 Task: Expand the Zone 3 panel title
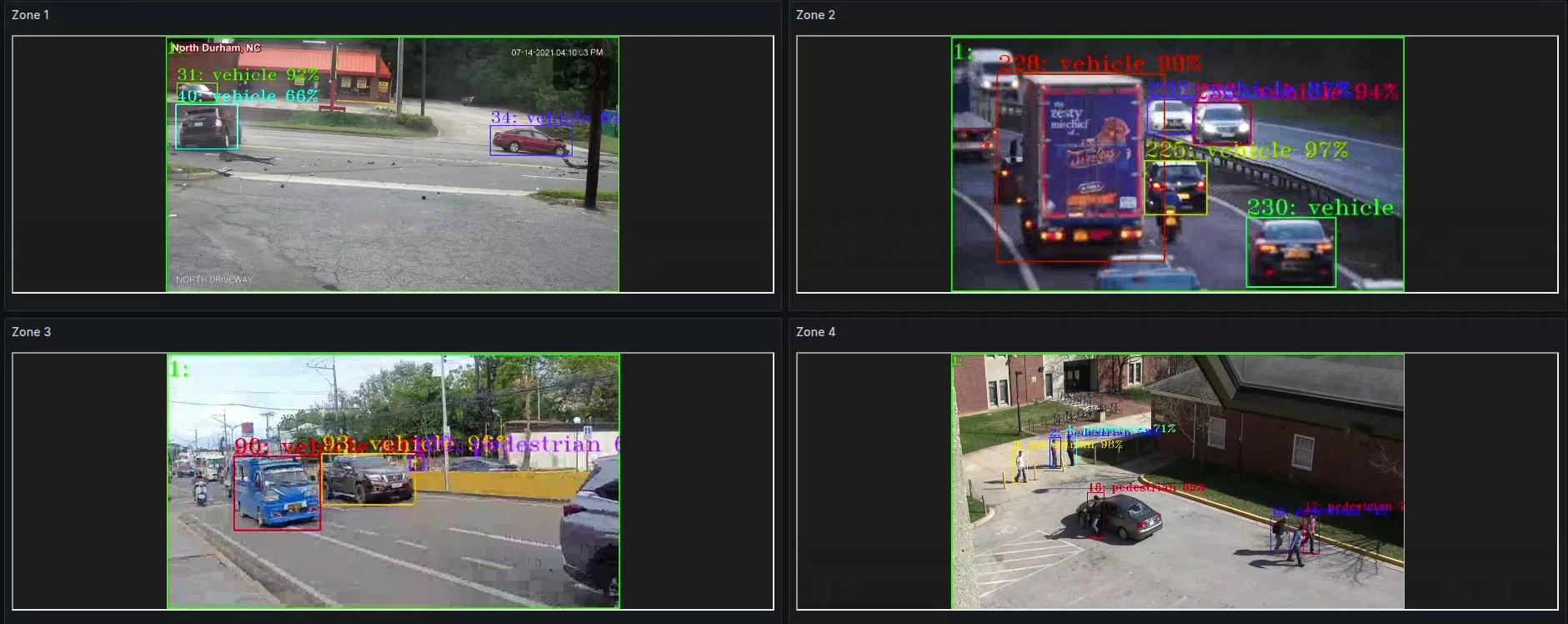(31, 332)
